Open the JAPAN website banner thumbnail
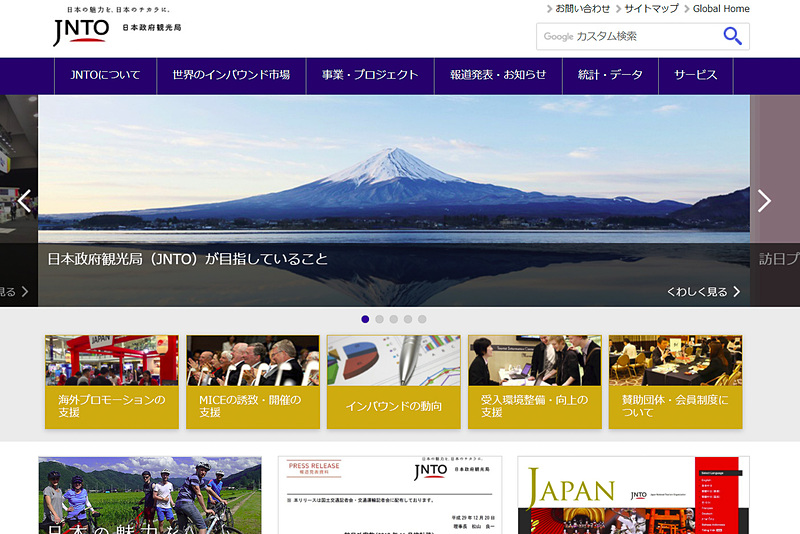 (633, 495)
